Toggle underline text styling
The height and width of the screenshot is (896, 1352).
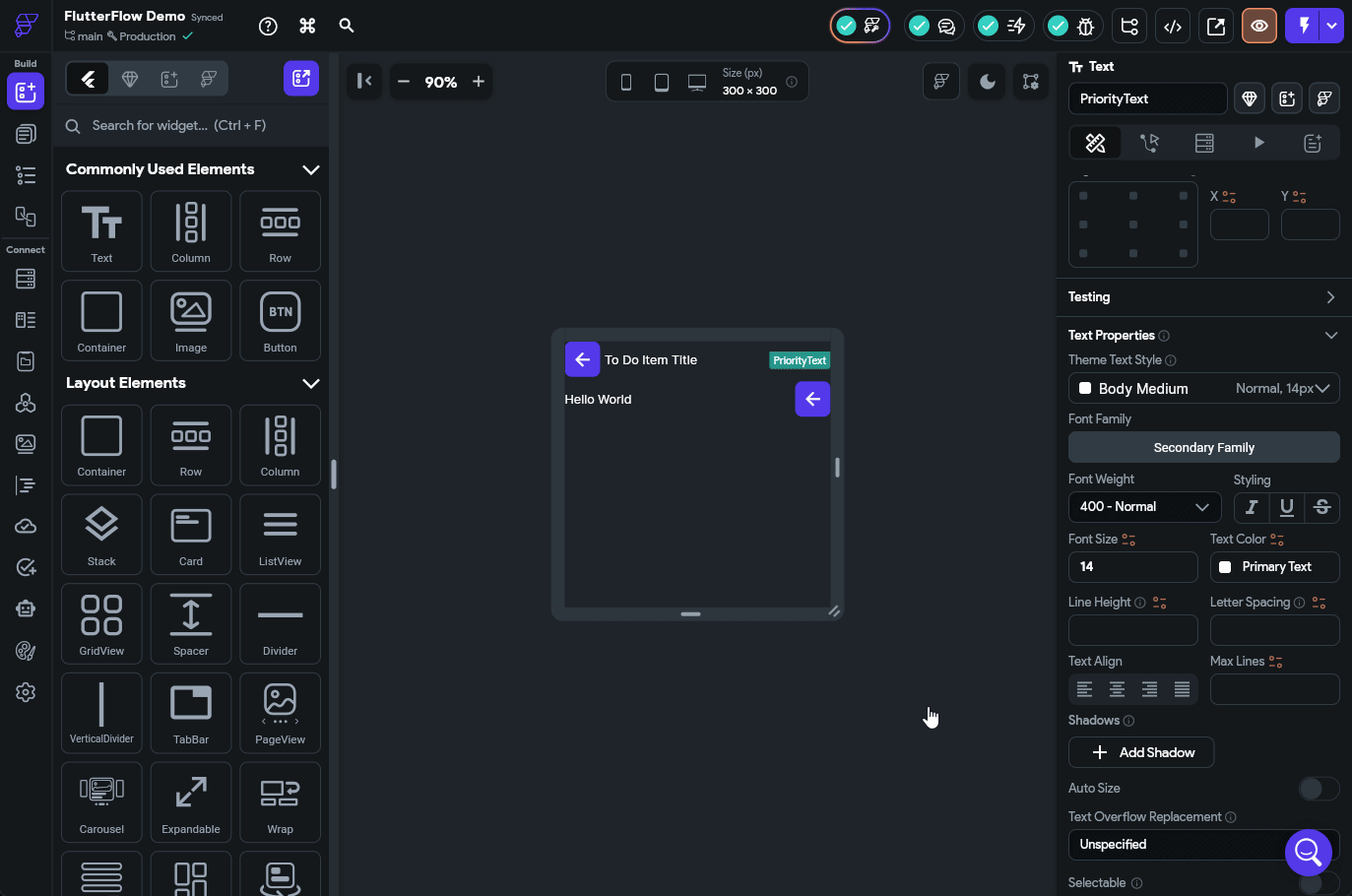coord(1287,507)
